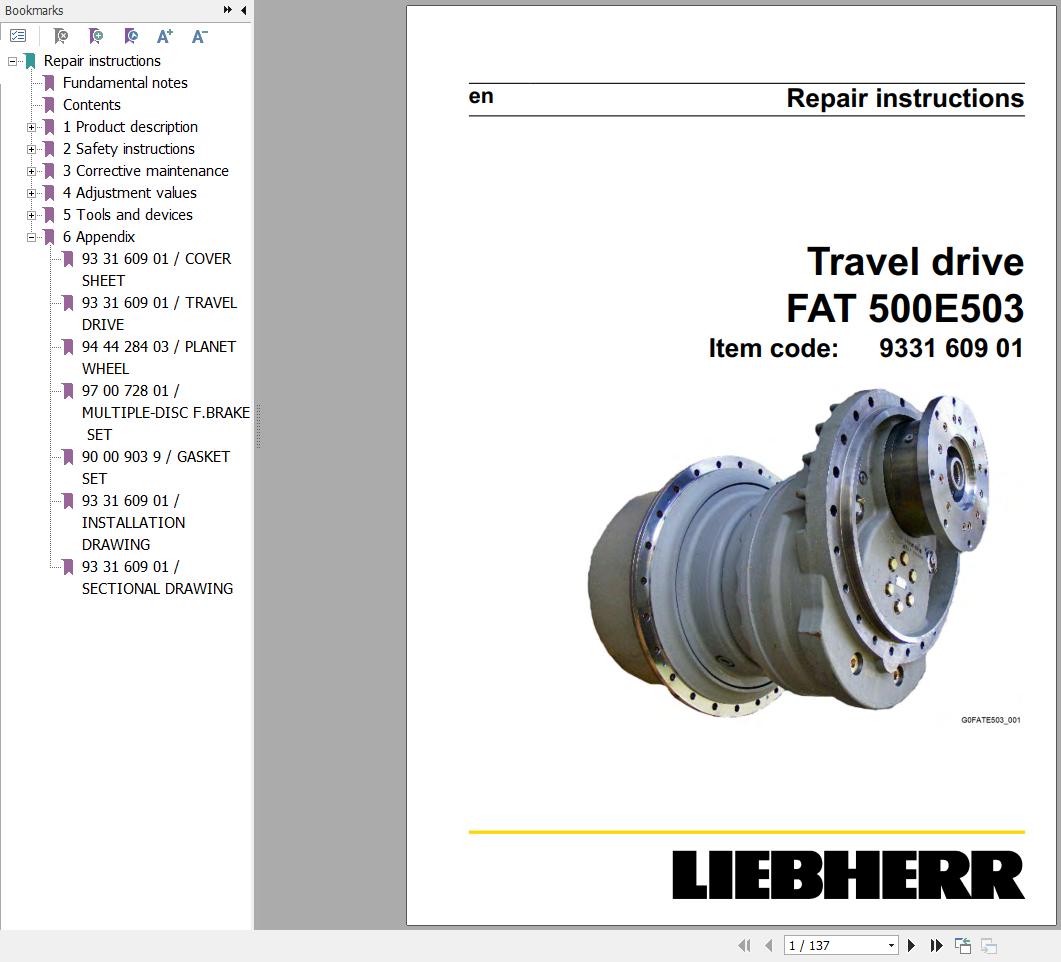Select 5 Tools and devices bookmark

tap(128, 214)
